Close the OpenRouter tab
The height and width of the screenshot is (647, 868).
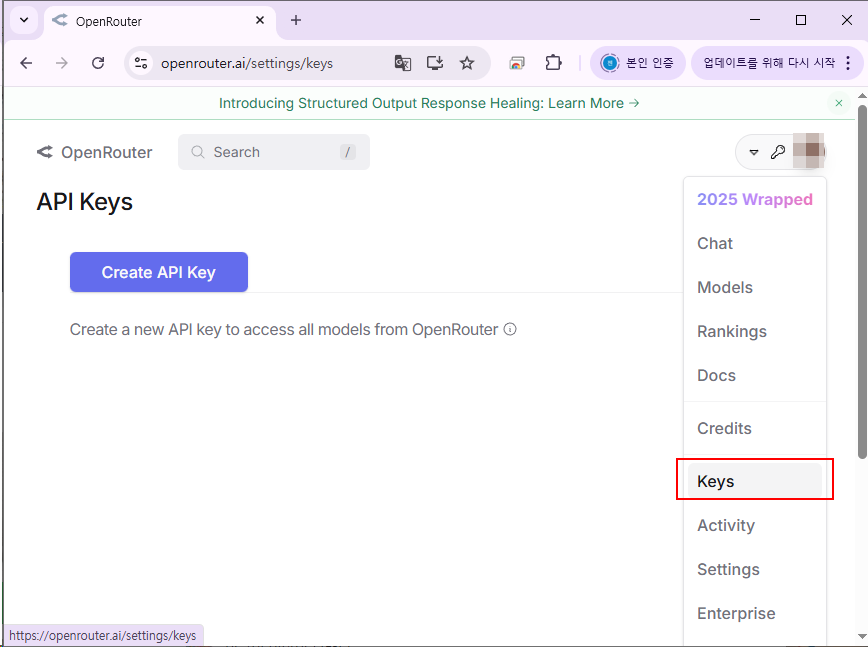(260, 20)
